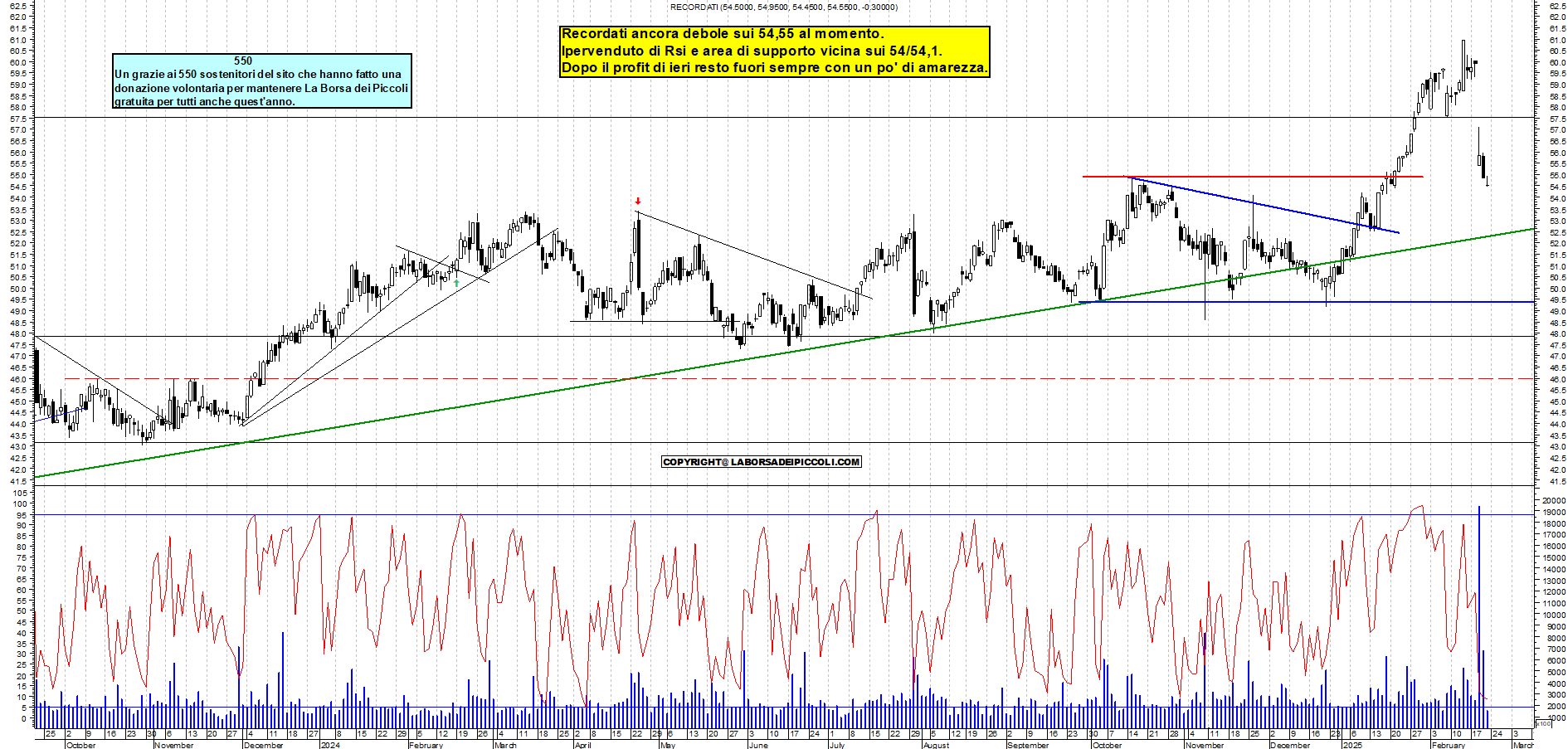Click the small green up arrow marker in February
The width and height of the screenshot is (1568, 749).
(456, 283)
